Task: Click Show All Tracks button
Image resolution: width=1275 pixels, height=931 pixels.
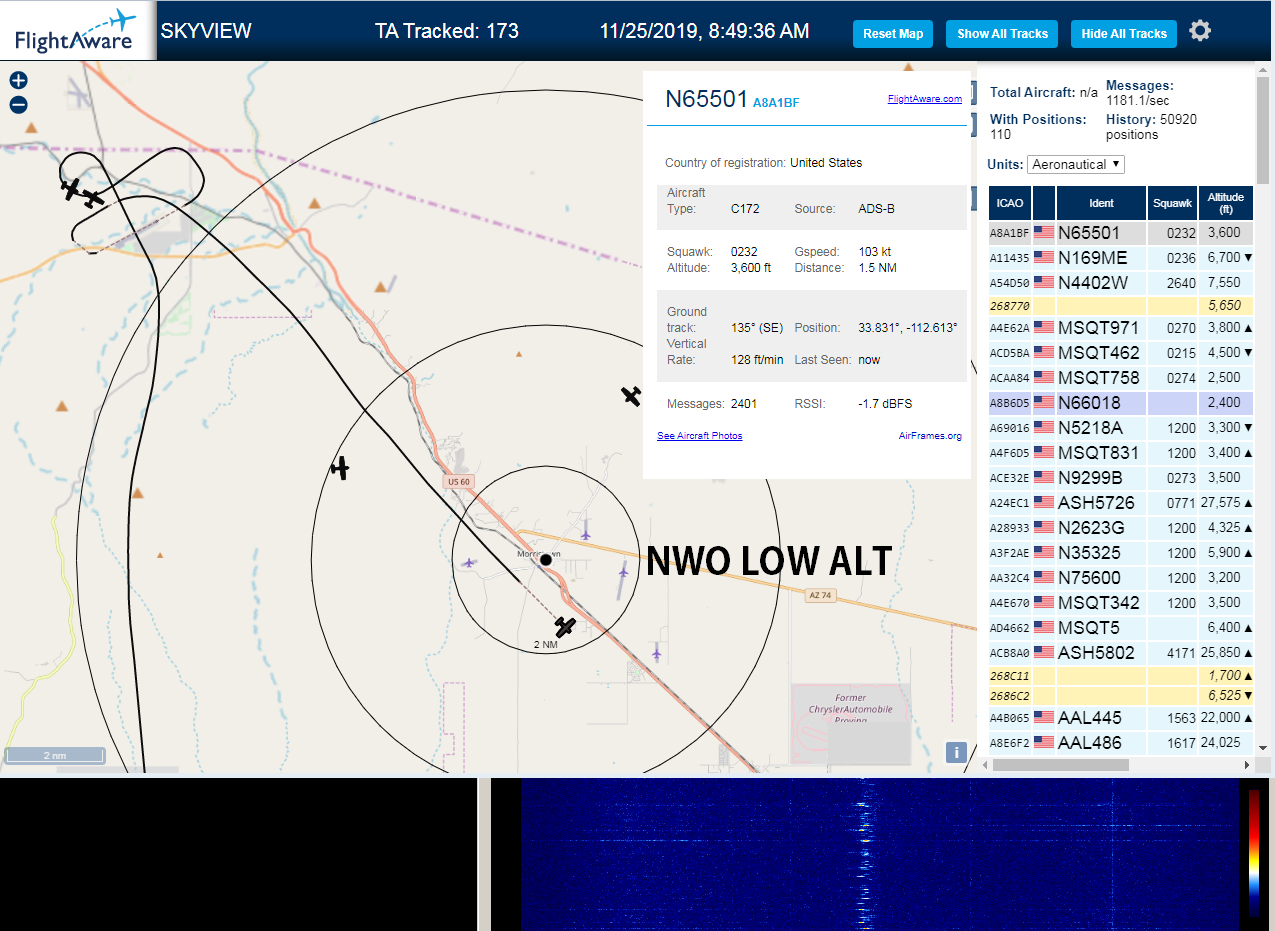Action: click(1002, 33)
